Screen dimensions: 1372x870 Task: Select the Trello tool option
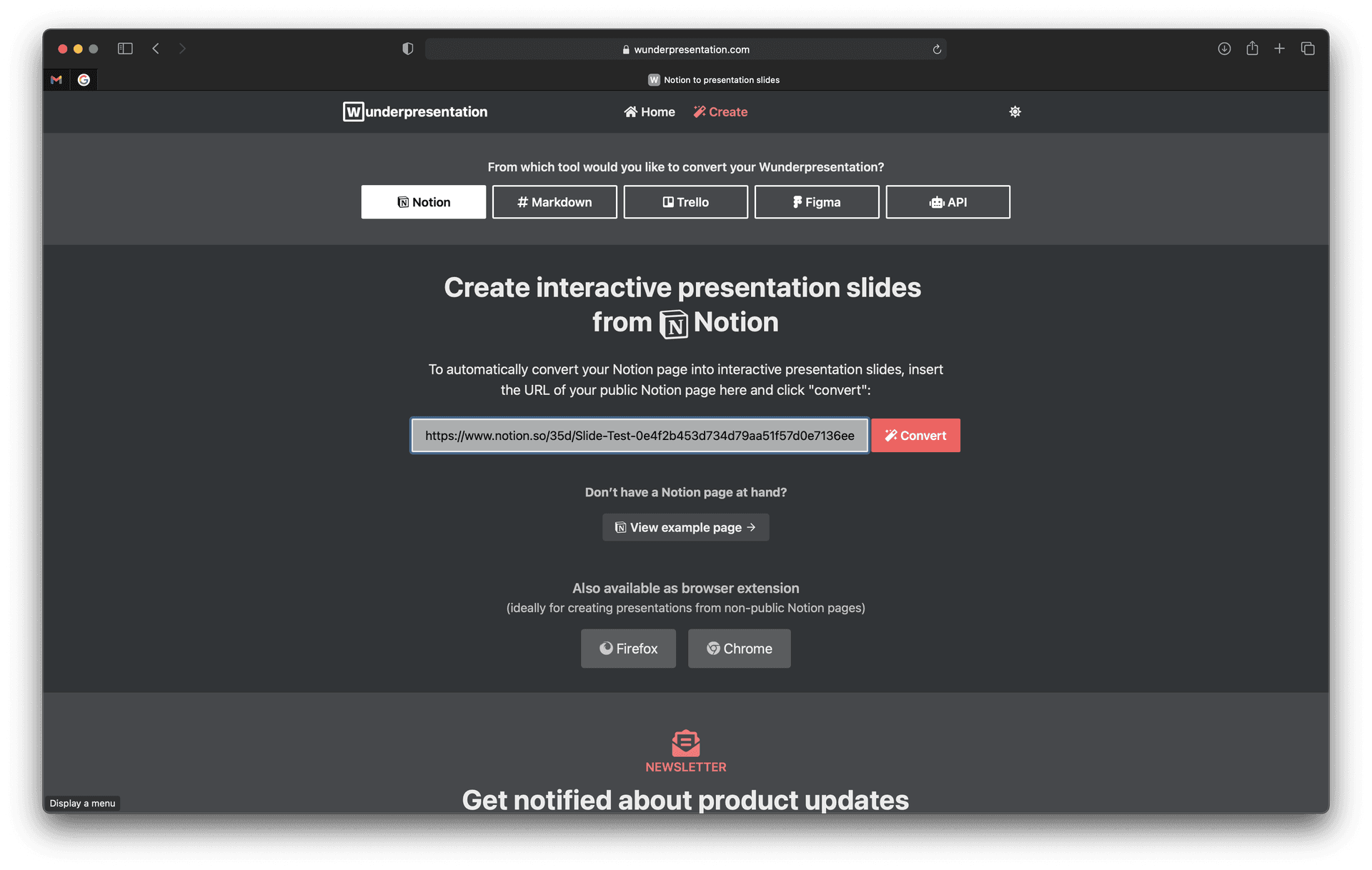point(685,202)
